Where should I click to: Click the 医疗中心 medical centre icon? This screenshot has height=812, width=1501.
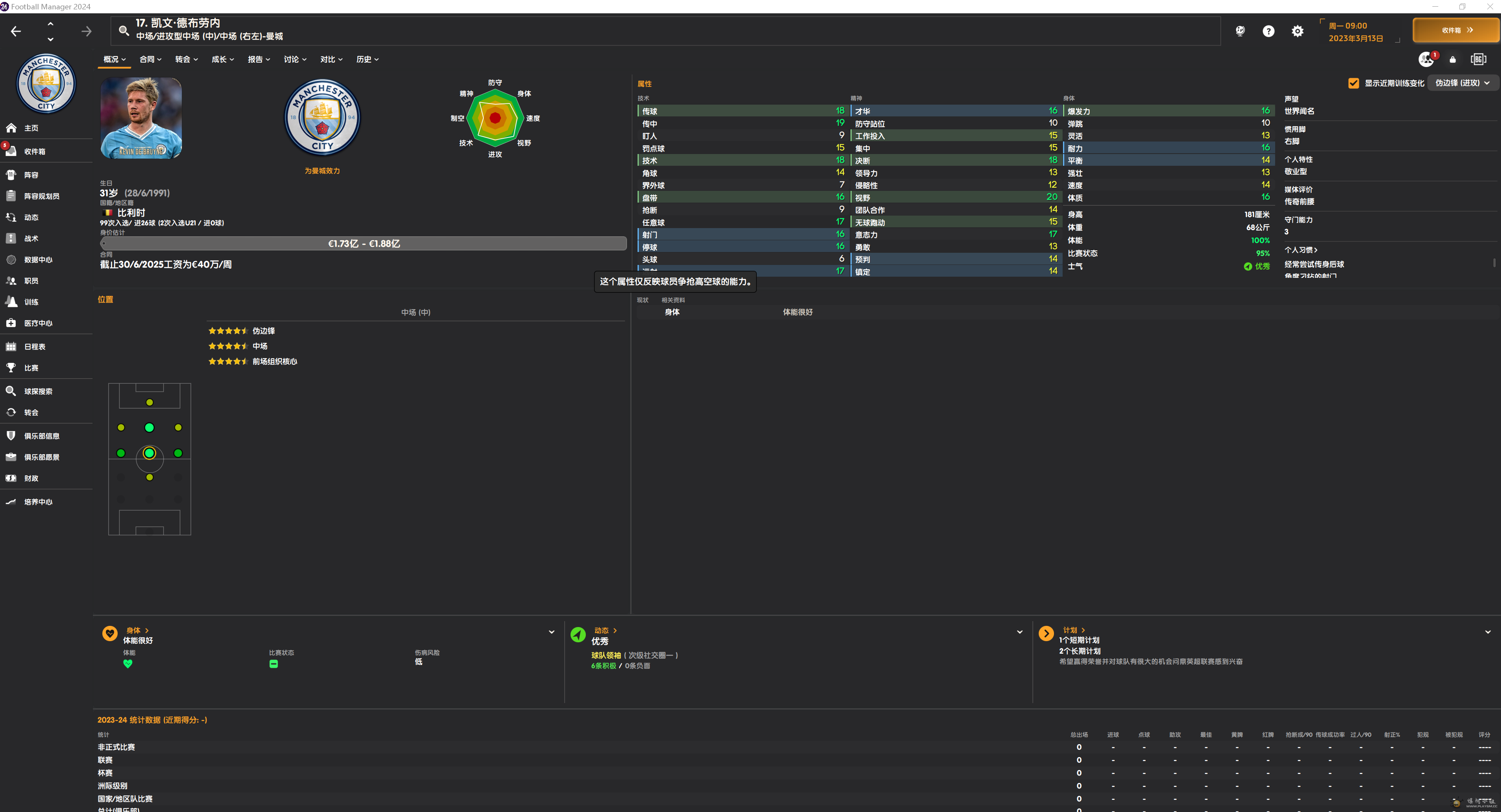pos(11,323)
